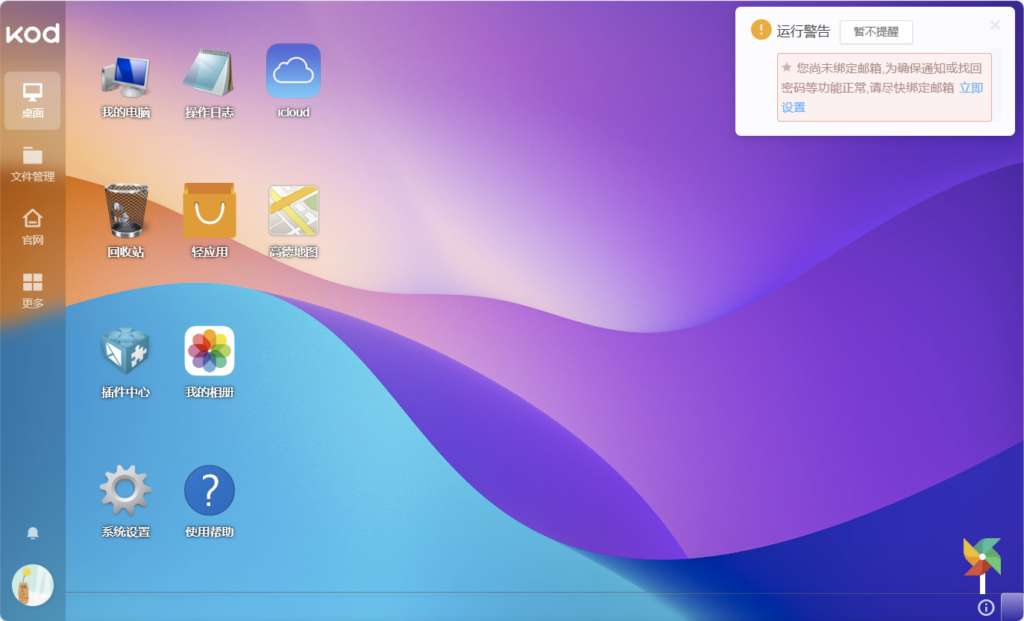Close the 运行警告 notification popup

click(x=995, y=25)
